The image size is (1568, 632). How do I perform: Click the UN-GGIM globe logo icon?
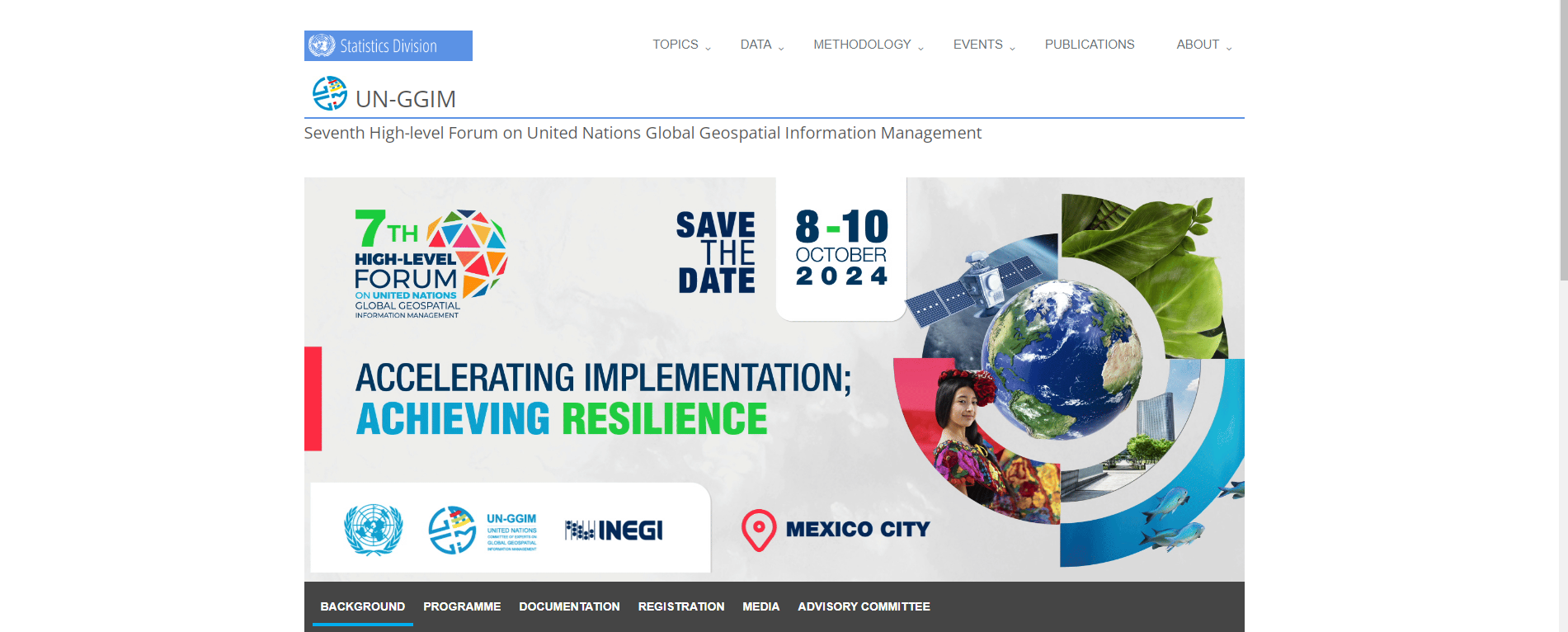coord(330,93)
